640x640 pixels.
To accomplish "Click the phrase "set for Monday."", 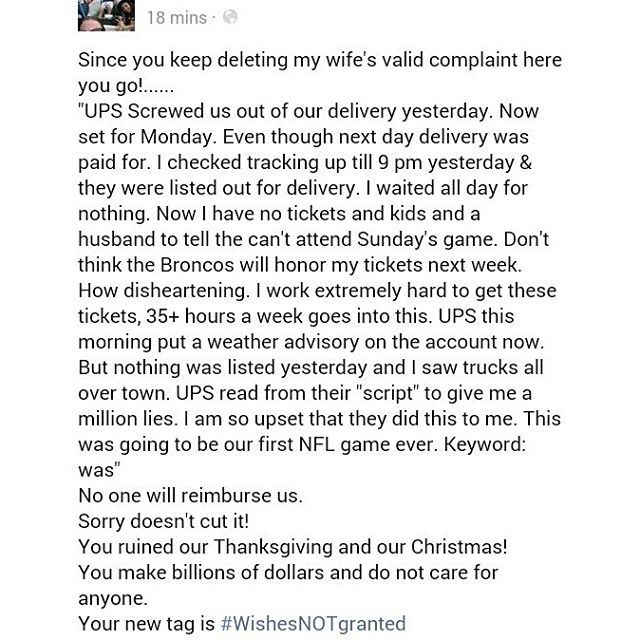I will [146, 137].
